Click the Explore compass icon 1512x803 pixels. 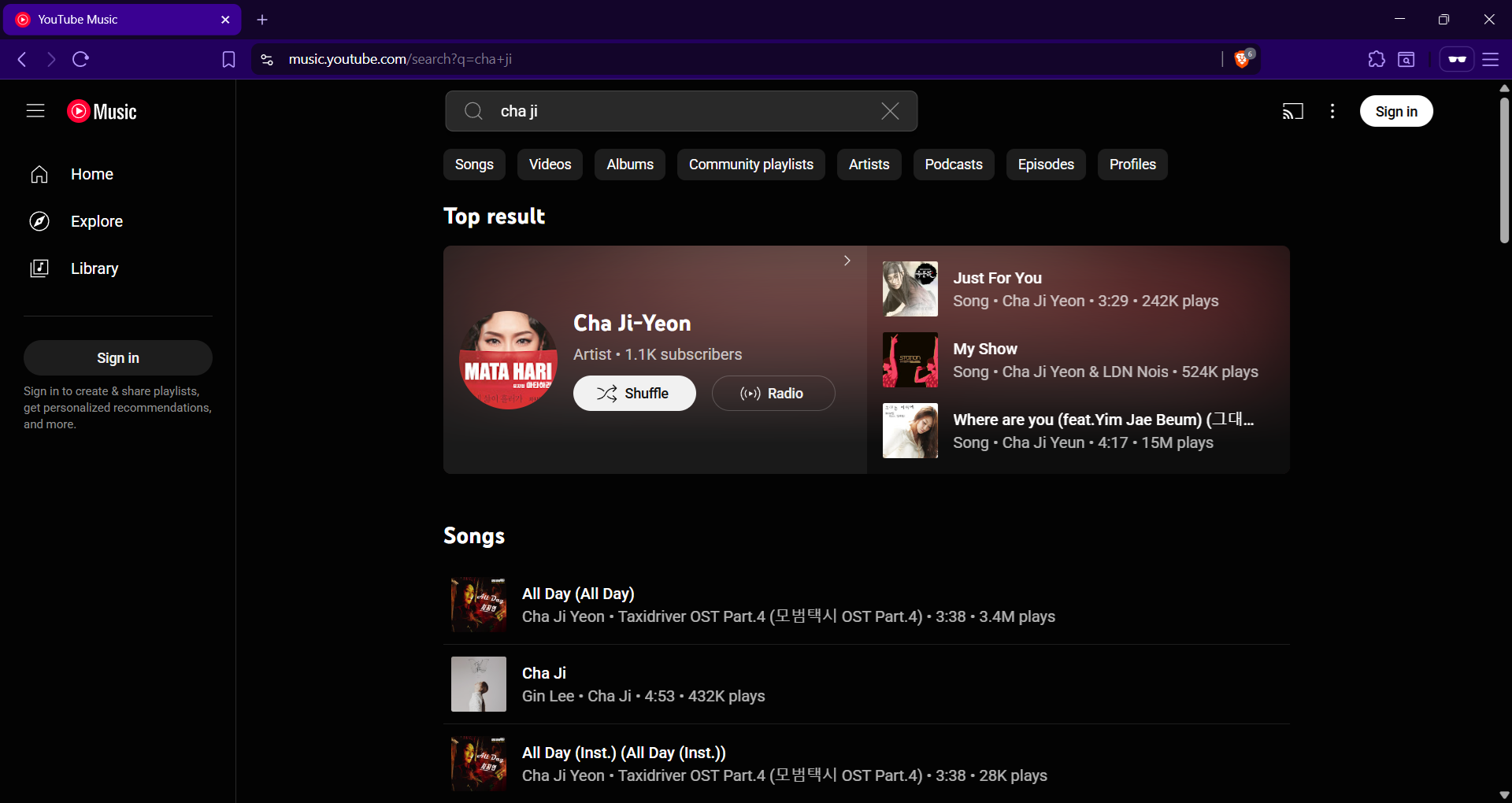[39, 221]
